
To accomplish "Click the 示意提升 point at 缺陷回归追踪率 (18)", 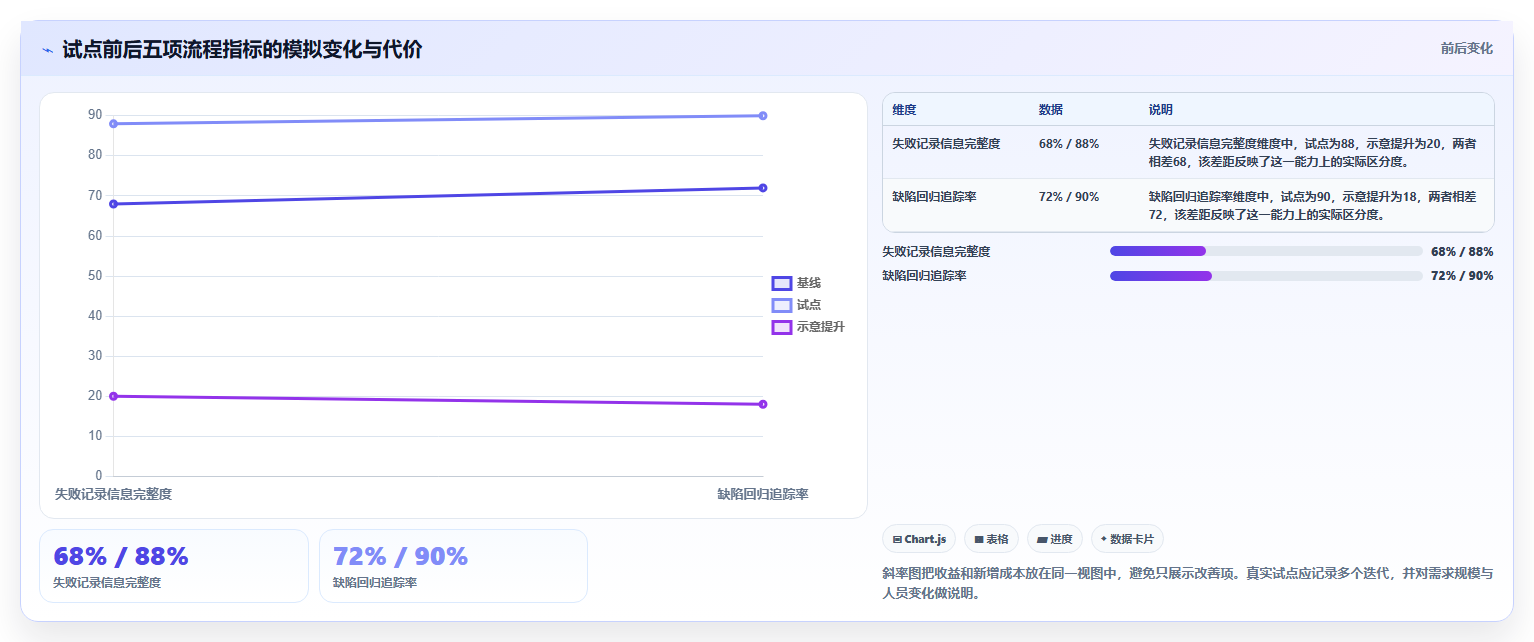I will pos(763,404).
